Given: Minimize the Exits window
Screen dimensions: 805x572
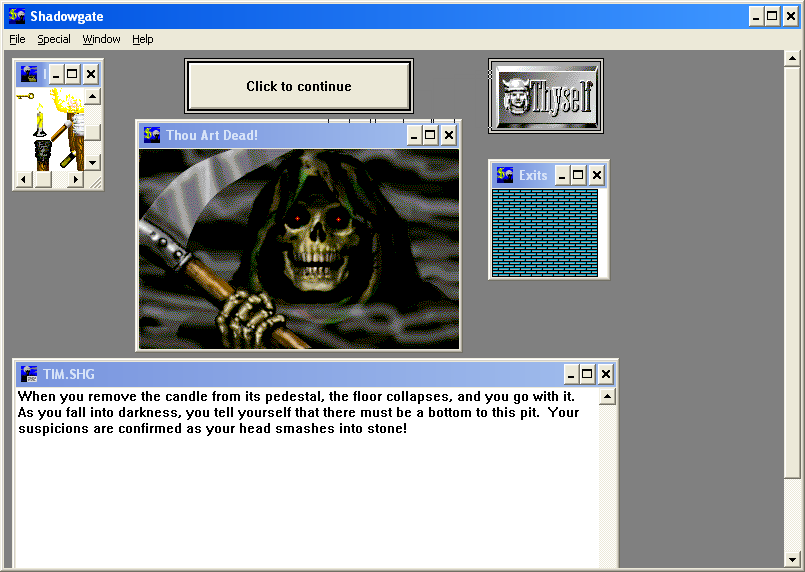Looking at the screenshot, I should (562, 176).
